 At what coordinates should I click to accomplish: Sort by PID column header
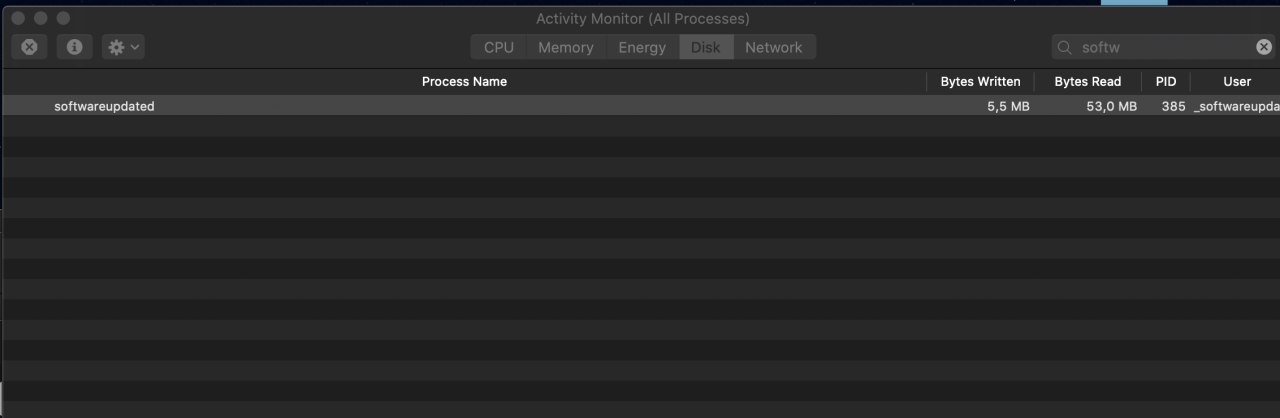[x=1166, y=81]
